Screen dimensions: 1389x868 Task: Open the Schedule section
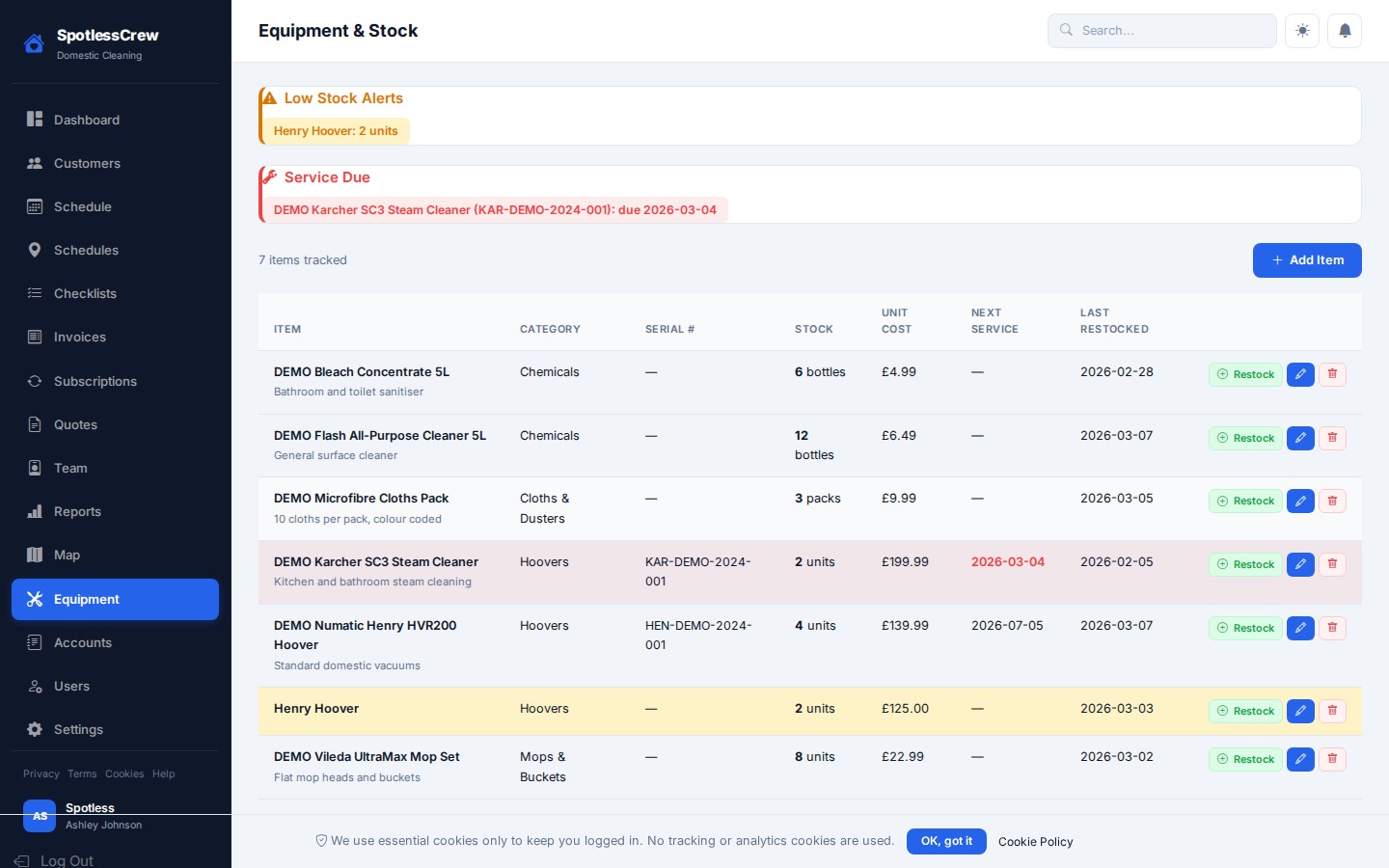click(x=82, y=206)
